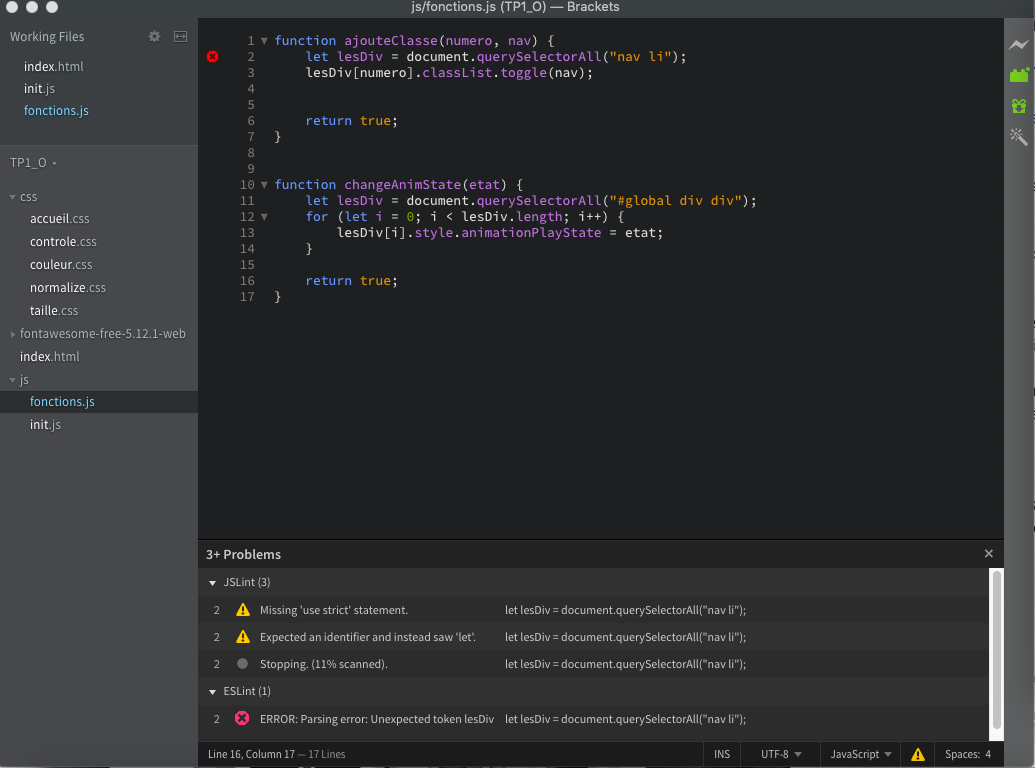
Task: Collapse the js folder
Action: click(x=13, y=380)
